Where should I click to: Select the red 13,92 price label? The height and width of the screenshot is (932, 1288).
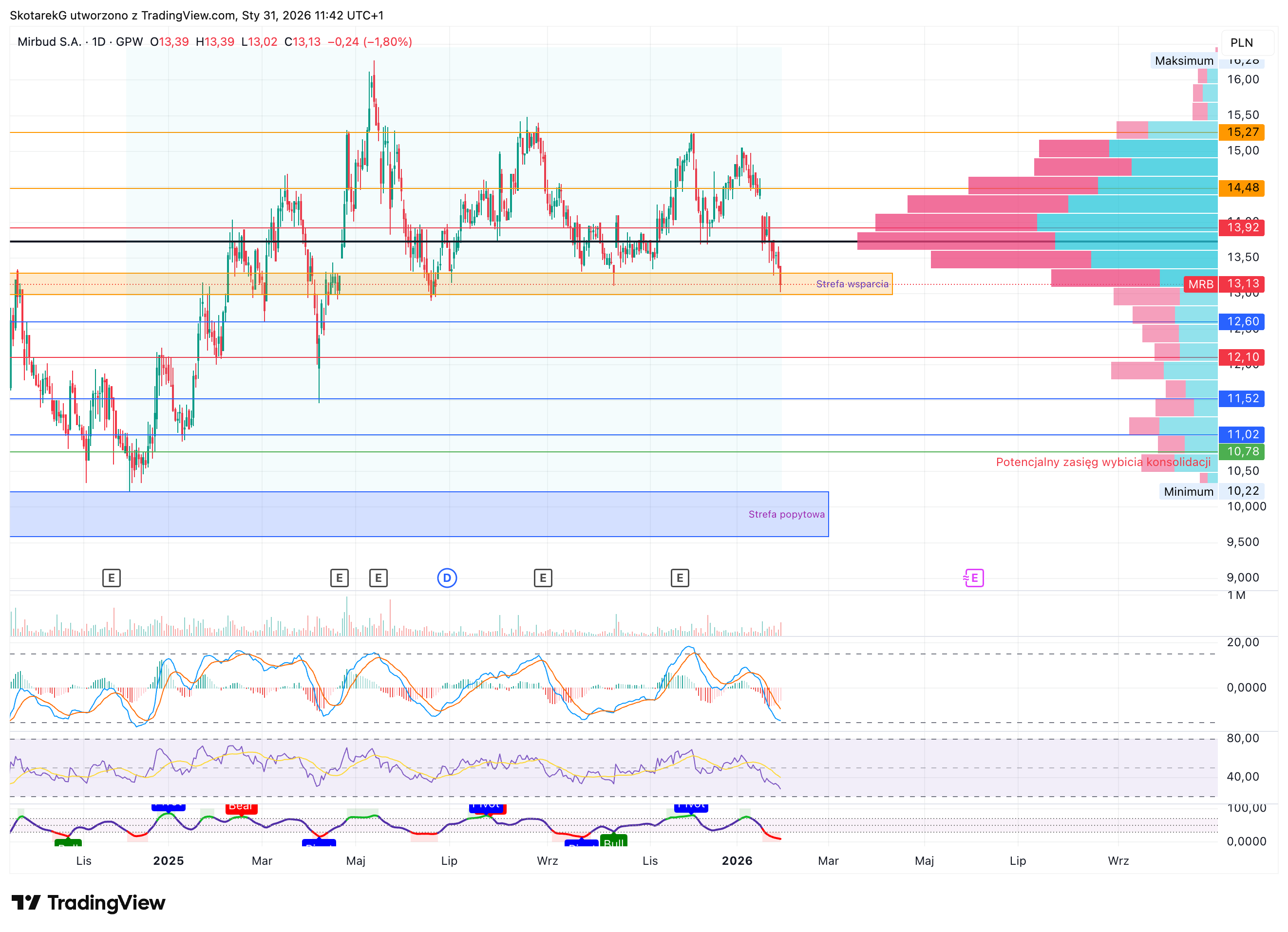(x=1243, y=227)
